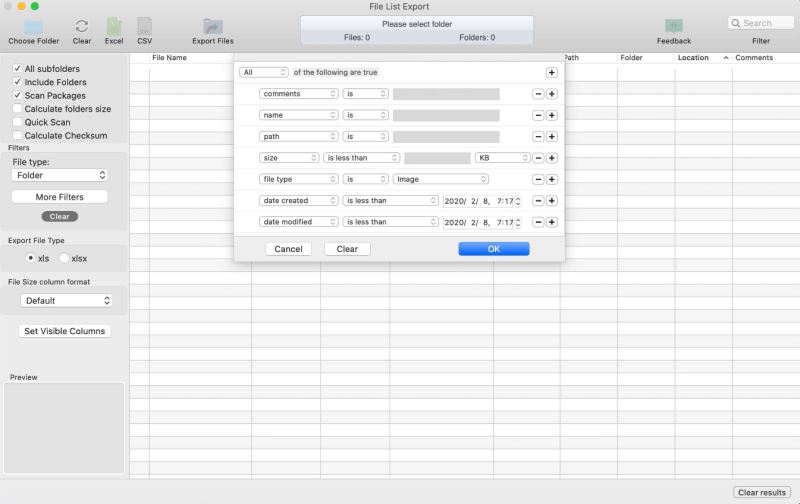Toggle the Include Folders checkbox
This screenshot has height=504, width=800.
17,82
